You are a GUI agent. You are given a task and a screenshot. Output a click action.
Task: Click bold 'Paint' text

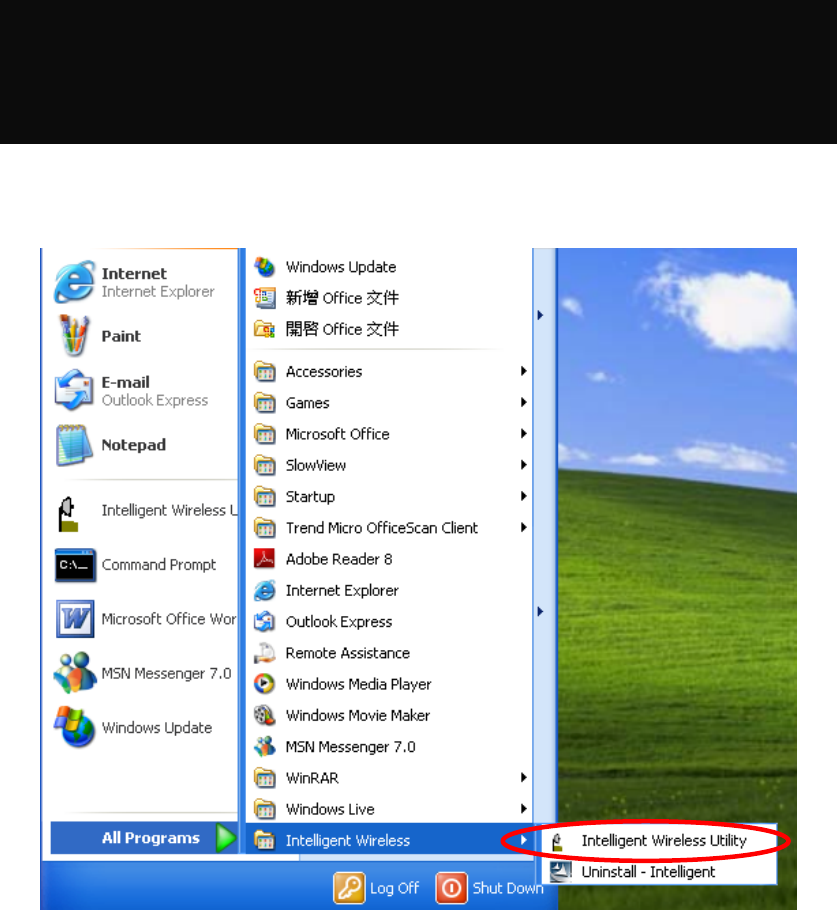[x=121, y=336]
